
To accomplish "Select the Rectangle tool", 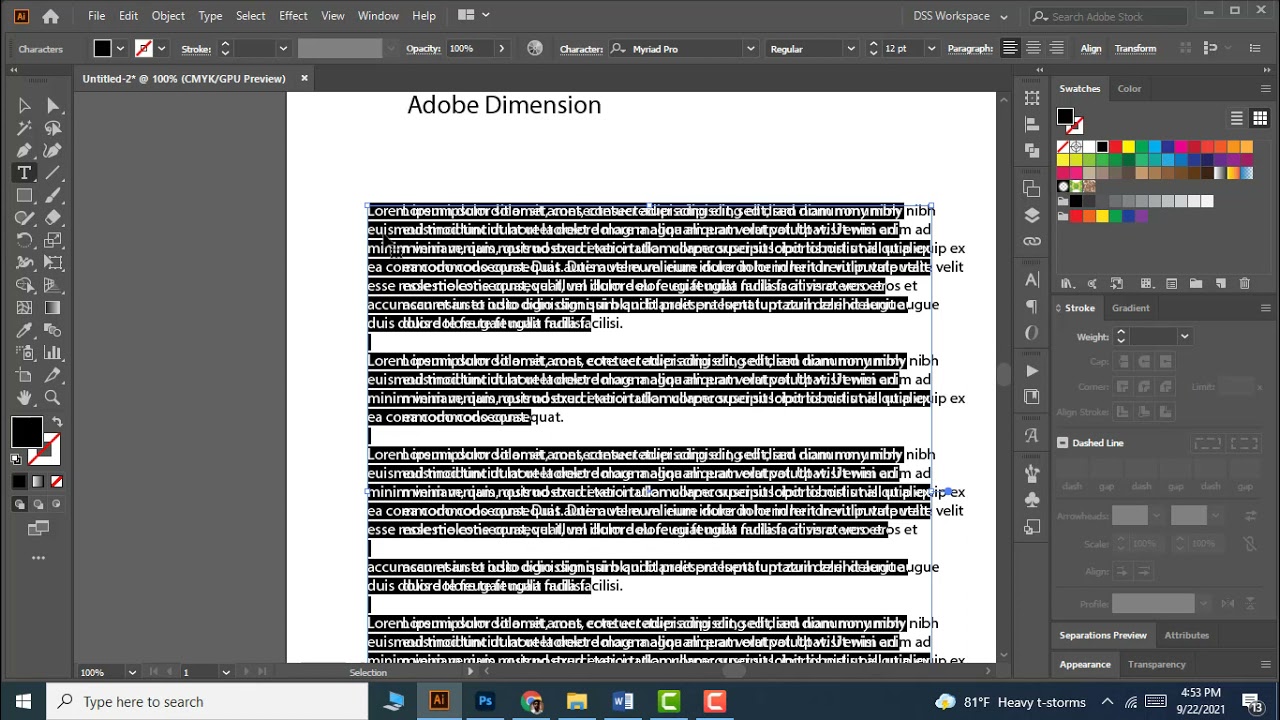I will coord(24,196).
